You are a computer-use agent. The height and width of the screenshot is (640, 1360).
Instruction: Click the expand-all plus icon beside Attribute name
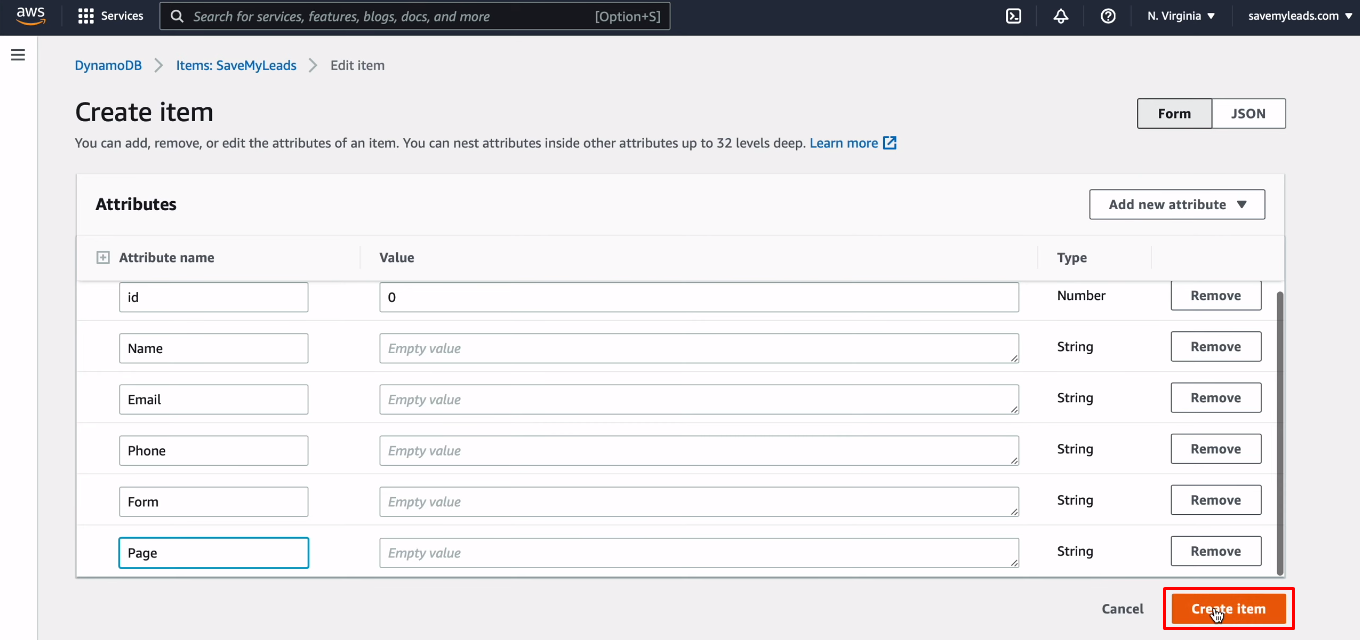(102, 258)
